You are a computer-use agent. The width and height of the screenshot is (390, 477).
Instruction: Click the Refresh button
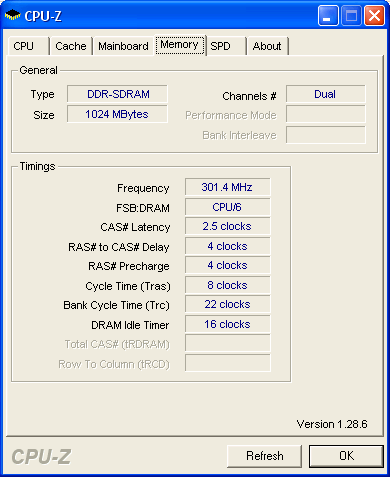[265, 456]
